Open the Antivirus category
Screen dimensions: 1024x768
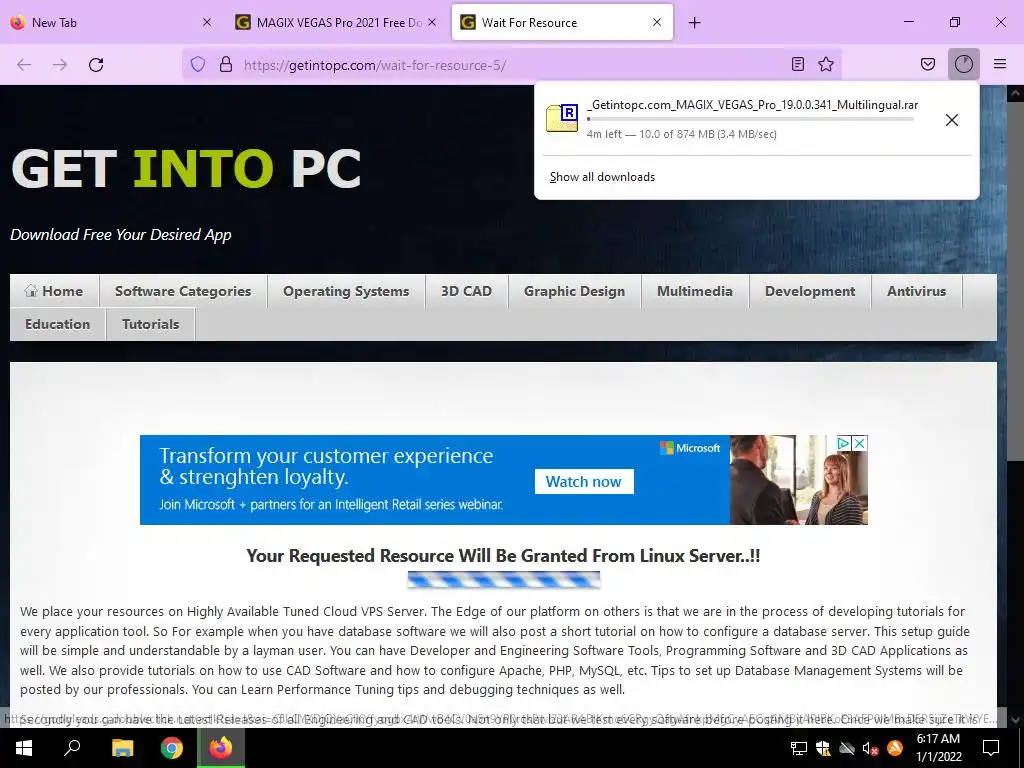(x=916, y=291)
